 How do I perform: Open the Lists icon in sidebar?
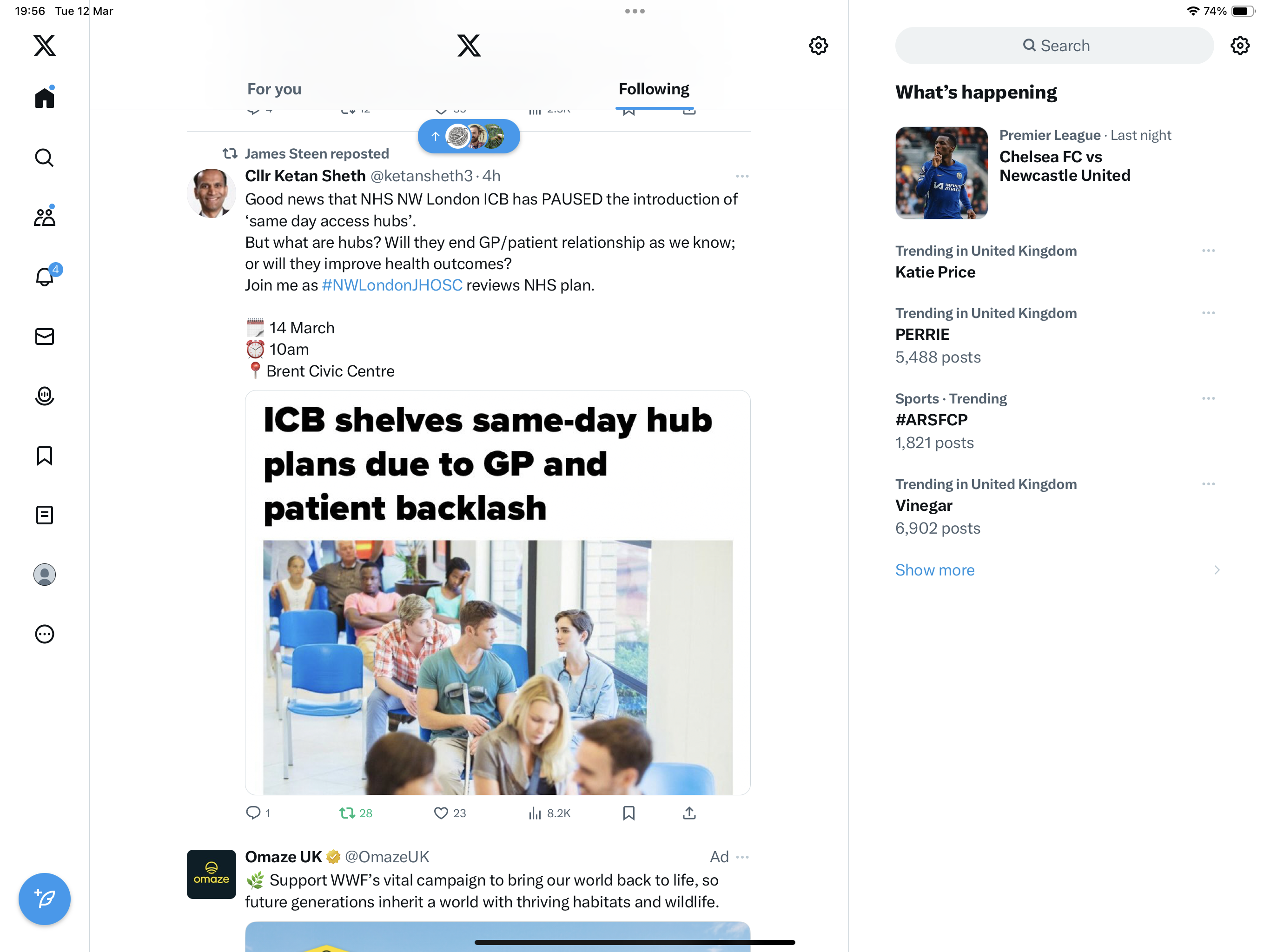point(44,515)
